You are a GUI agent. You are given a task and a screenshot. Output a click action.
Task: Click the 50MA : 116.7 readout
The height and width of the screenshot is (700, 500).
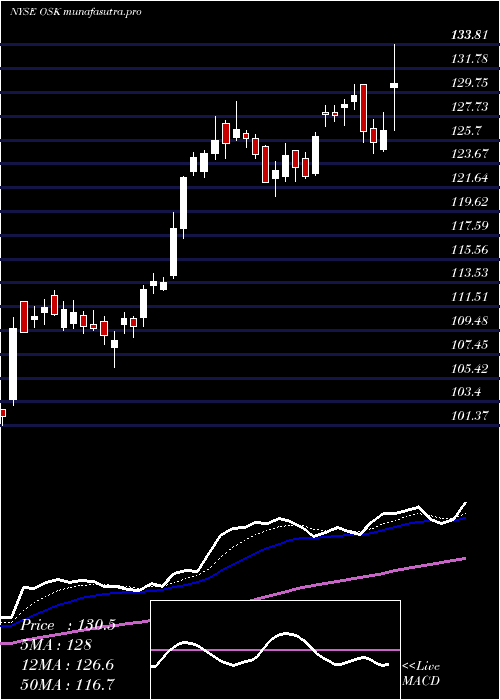point(67,684)
